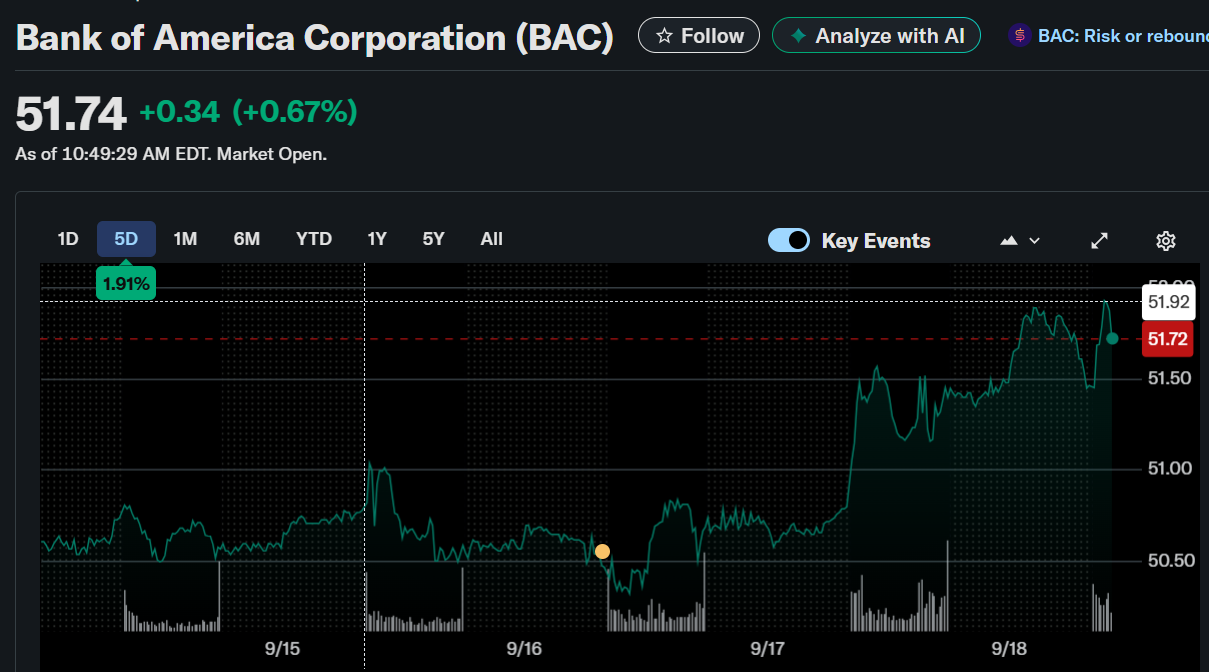Click the 'Bank of America Corporation (BAC)' title
Viewport: 1209px width, 672px height.
[x=315, y=37]
